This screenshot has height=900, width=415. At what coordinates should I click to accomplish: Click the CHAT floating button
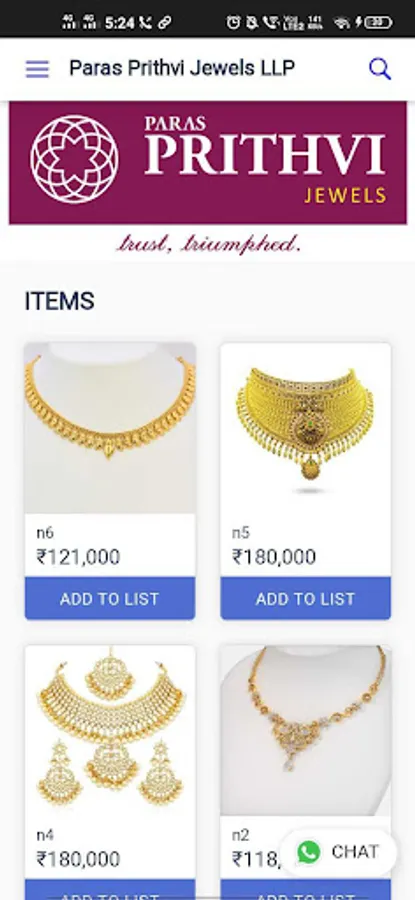[338, 852]
